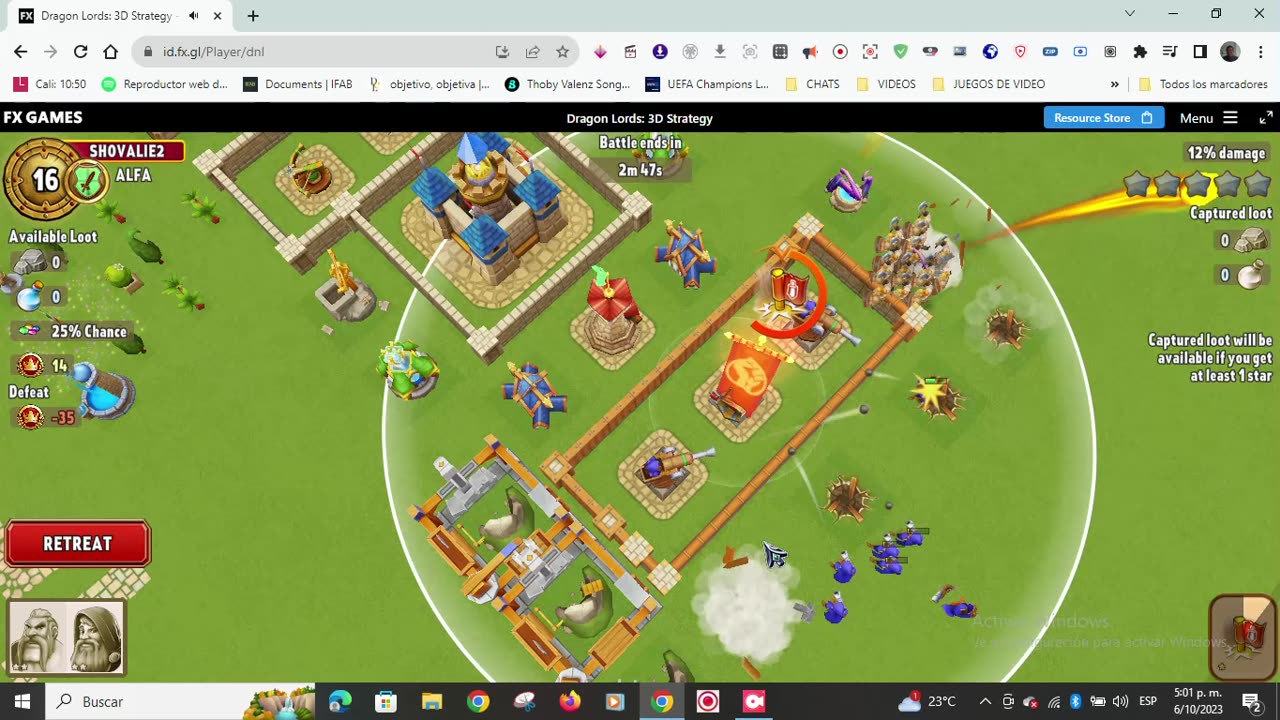Open the UEFA Champions League bookmark
1280x720 pixels.
707,84
